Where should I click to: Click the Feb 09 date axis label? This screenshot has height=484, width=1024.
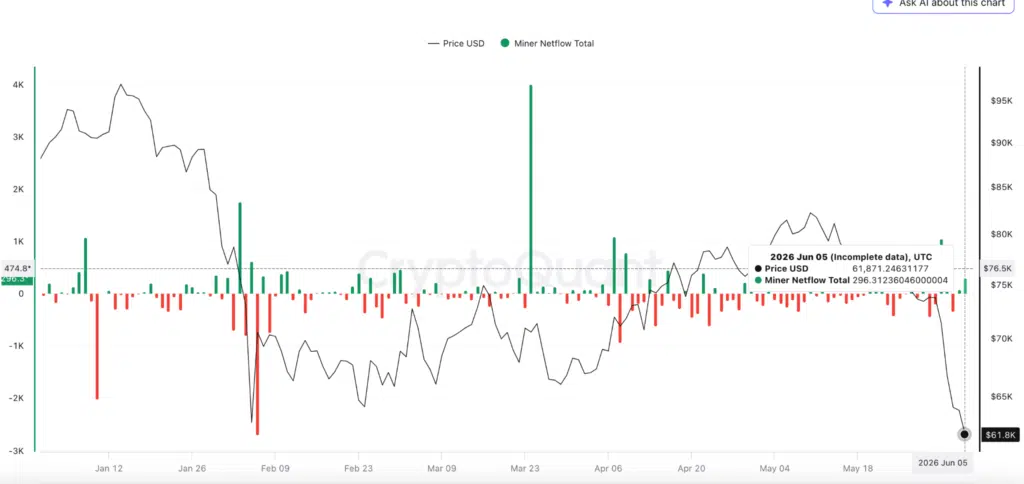(x=275, y=468)
